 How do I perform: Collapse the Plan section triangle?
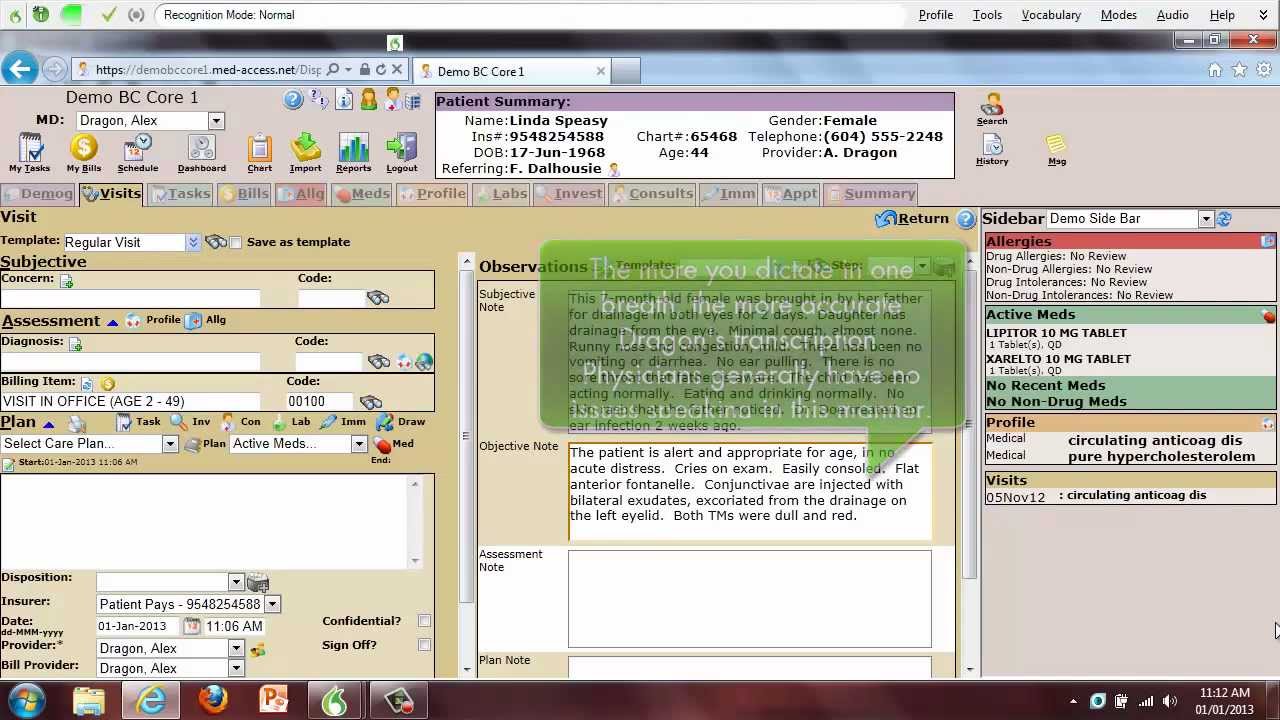[48, 424]
